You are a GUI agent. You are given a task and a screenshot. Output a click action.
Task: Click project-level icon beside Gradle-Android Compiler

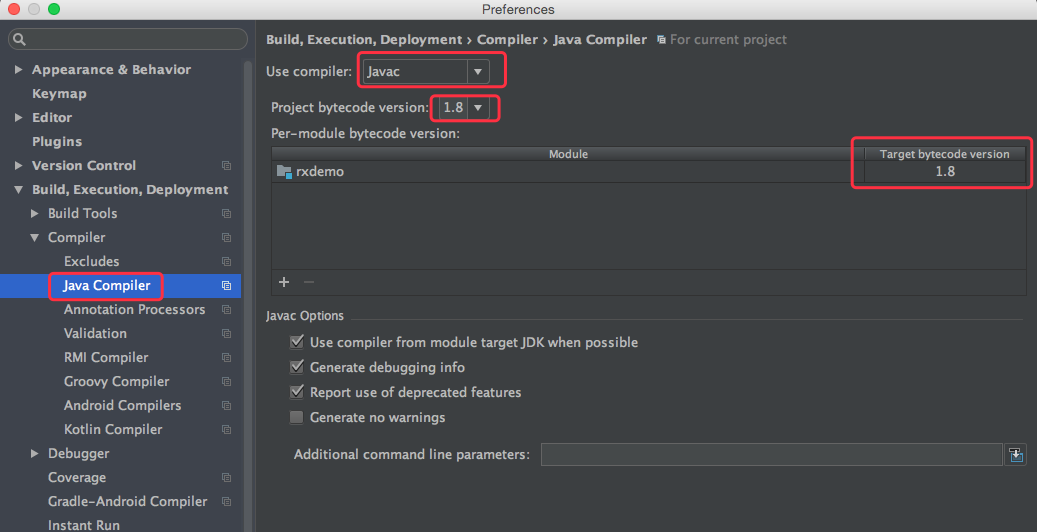coord(226,502)
